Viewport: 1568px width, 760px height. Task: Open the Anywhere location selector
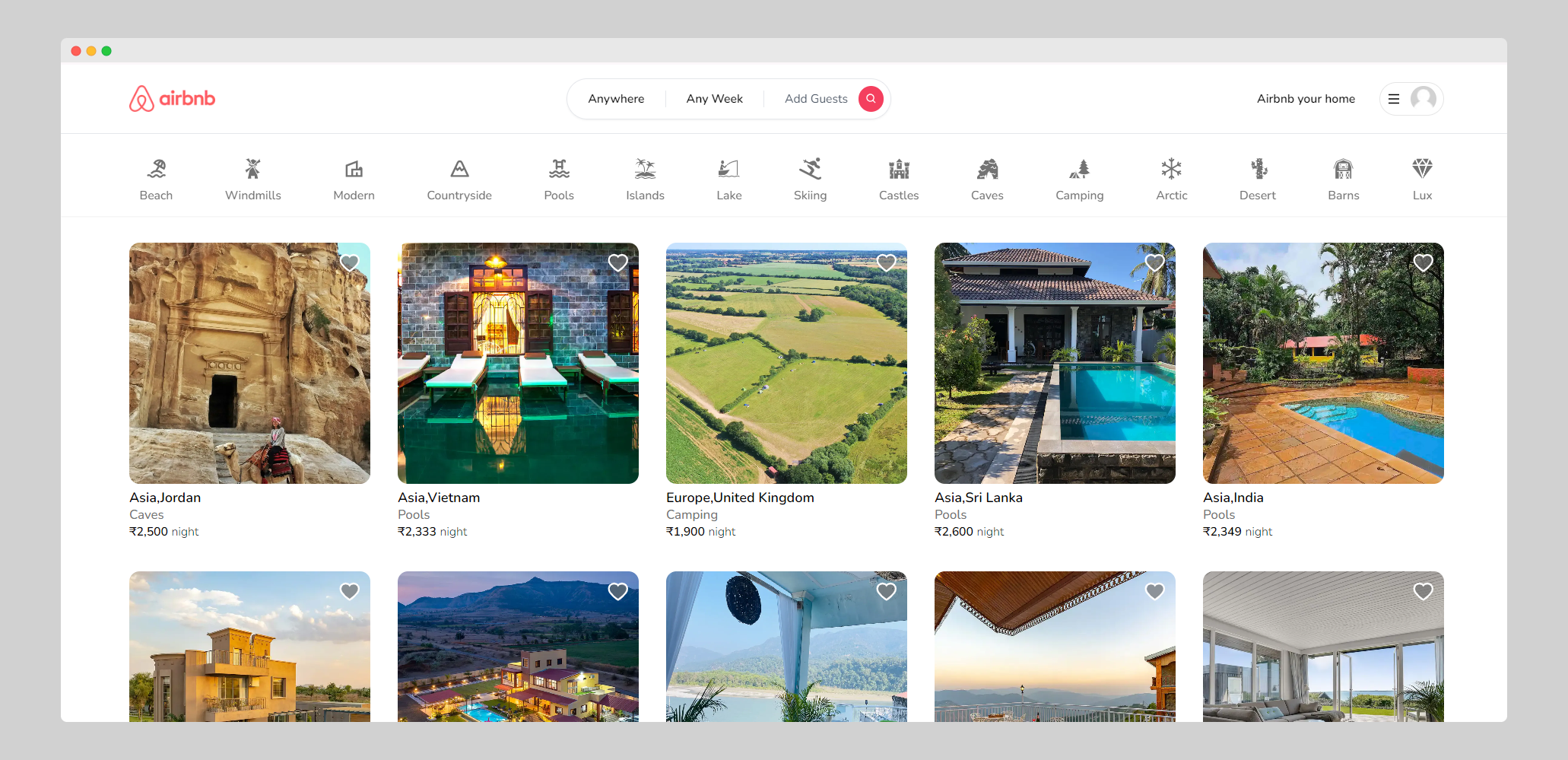pyautogui.click(x=616, y=98)
